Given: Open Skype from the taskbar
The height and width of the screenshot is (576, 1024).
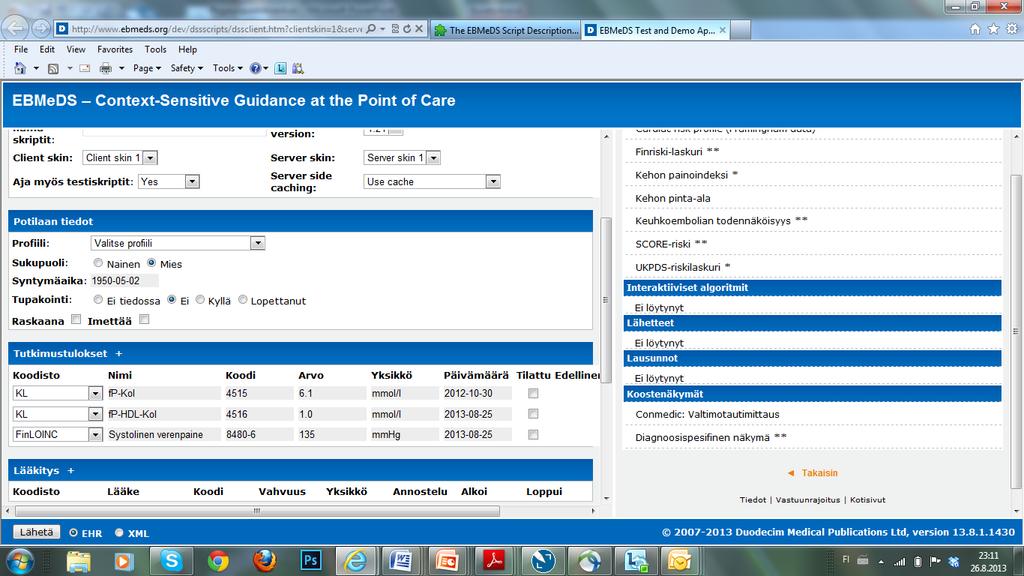Looking at the screenshot, I should [171, 560].
